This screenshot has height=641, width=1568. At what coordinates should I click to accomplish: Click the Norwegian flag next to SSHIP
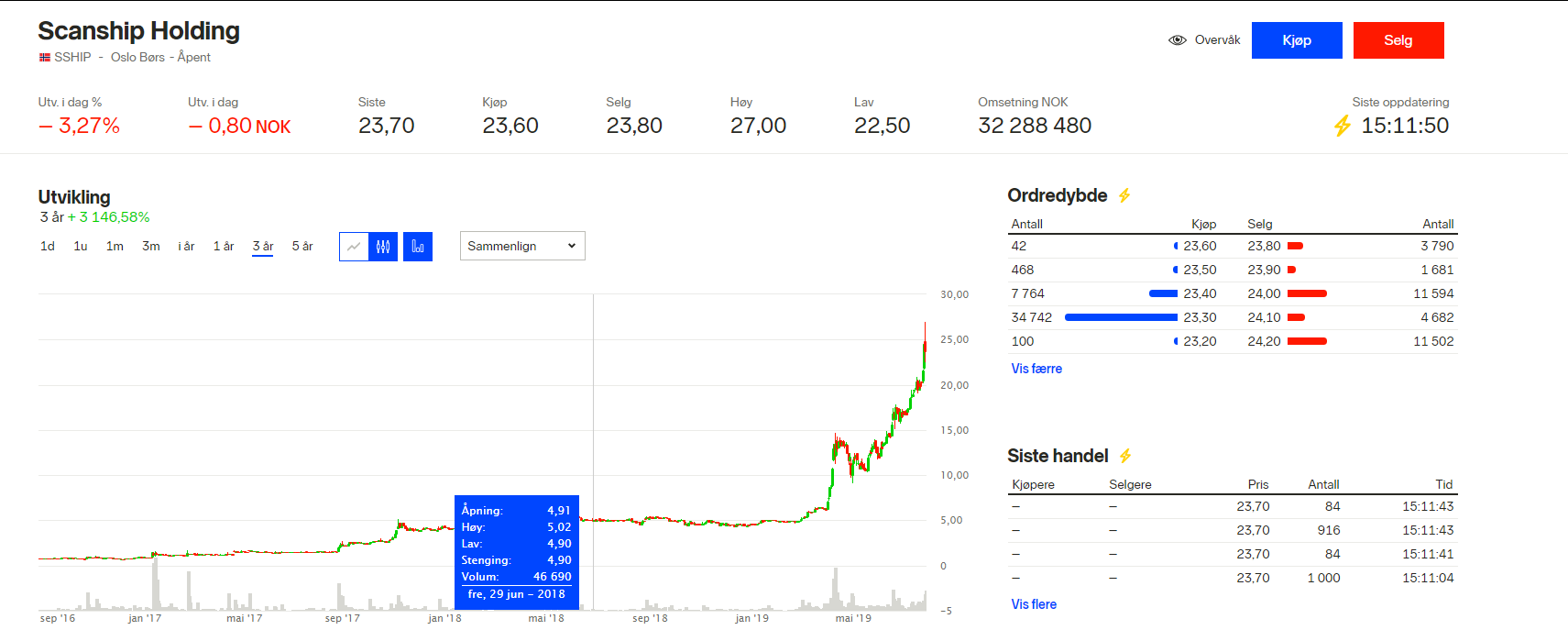click(x=44, y=57)
